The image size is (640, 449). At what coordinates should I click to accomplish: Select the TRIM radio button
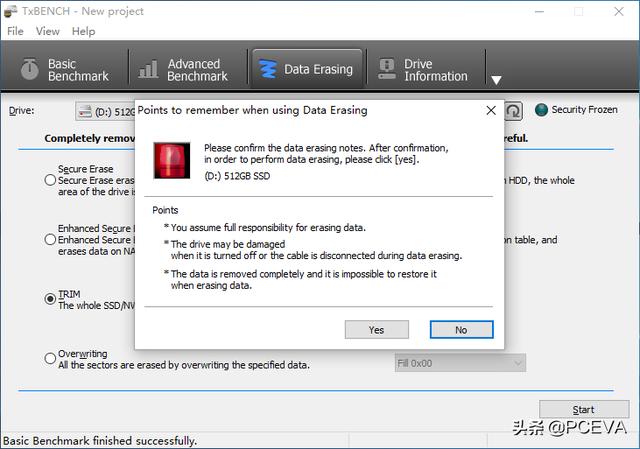[50, 299]
